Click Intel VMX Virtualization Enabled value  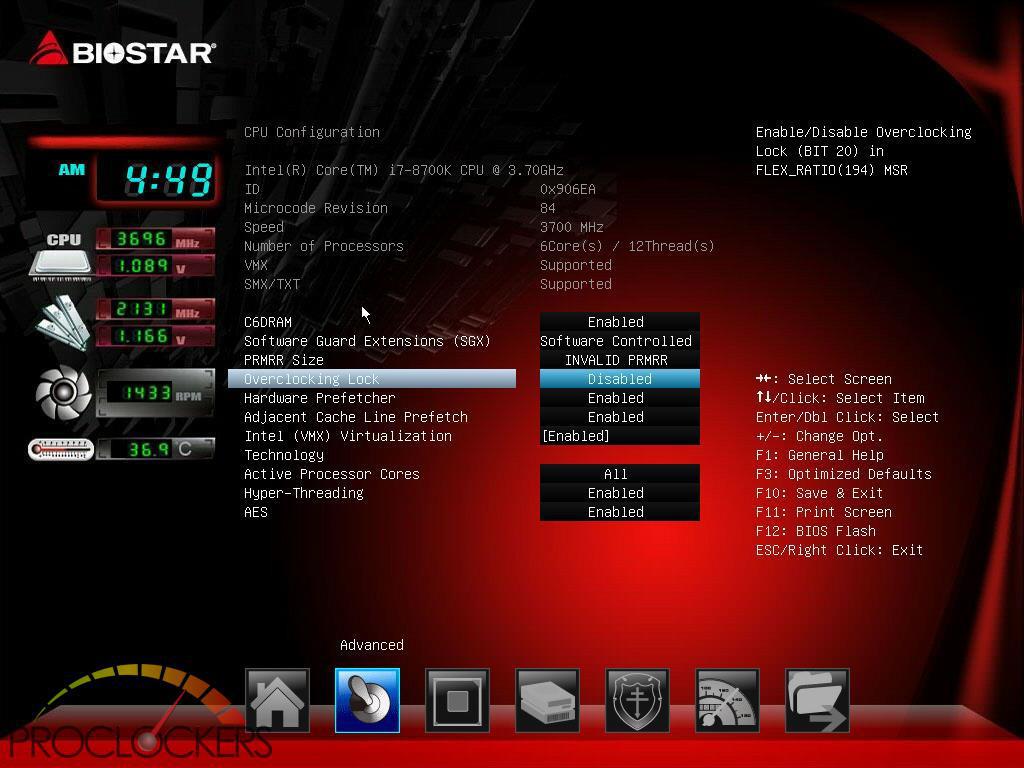pos(619,436)
